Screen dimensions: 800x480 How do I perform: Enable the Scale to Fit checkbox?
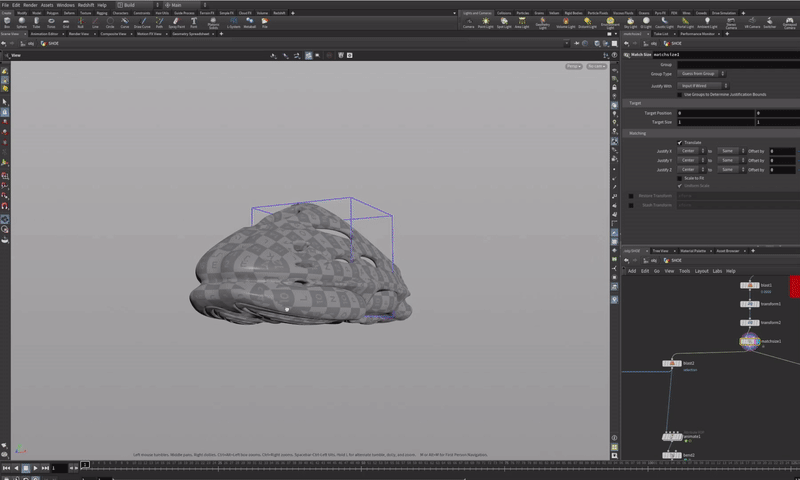[680, 178]
